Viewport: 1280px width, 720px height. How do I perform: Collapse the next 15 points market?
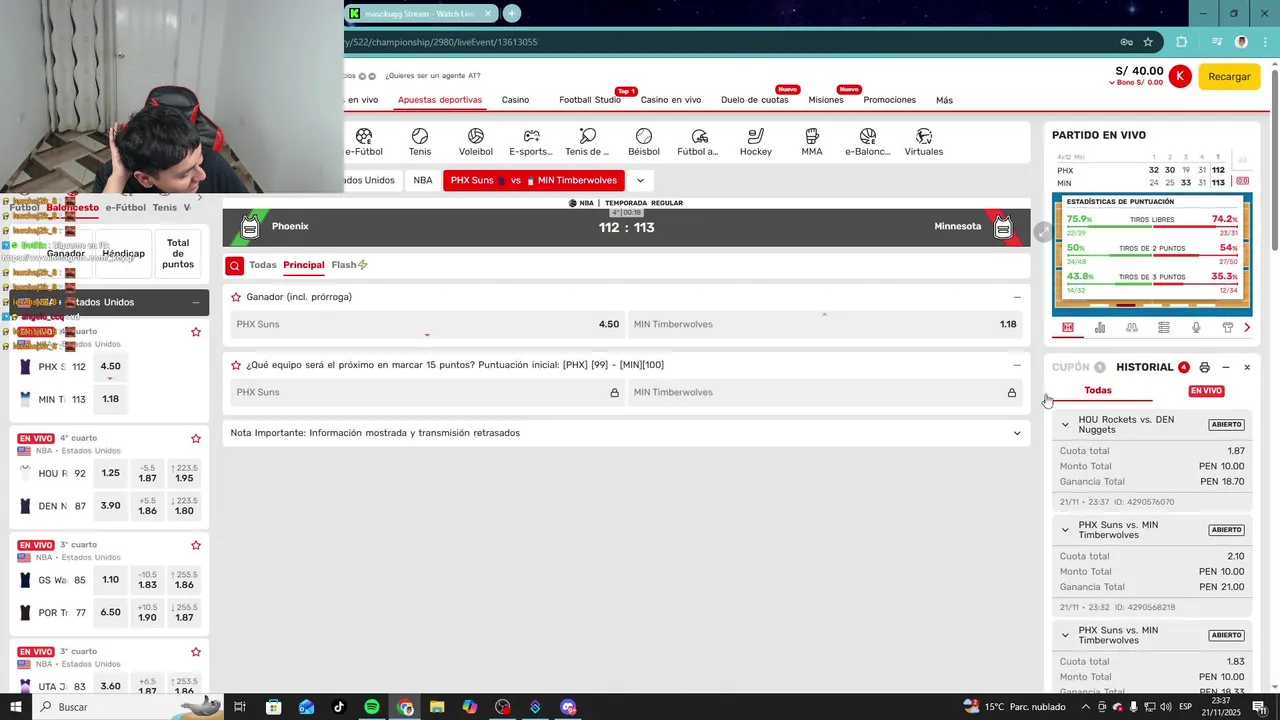click(x=1017, y=365)
